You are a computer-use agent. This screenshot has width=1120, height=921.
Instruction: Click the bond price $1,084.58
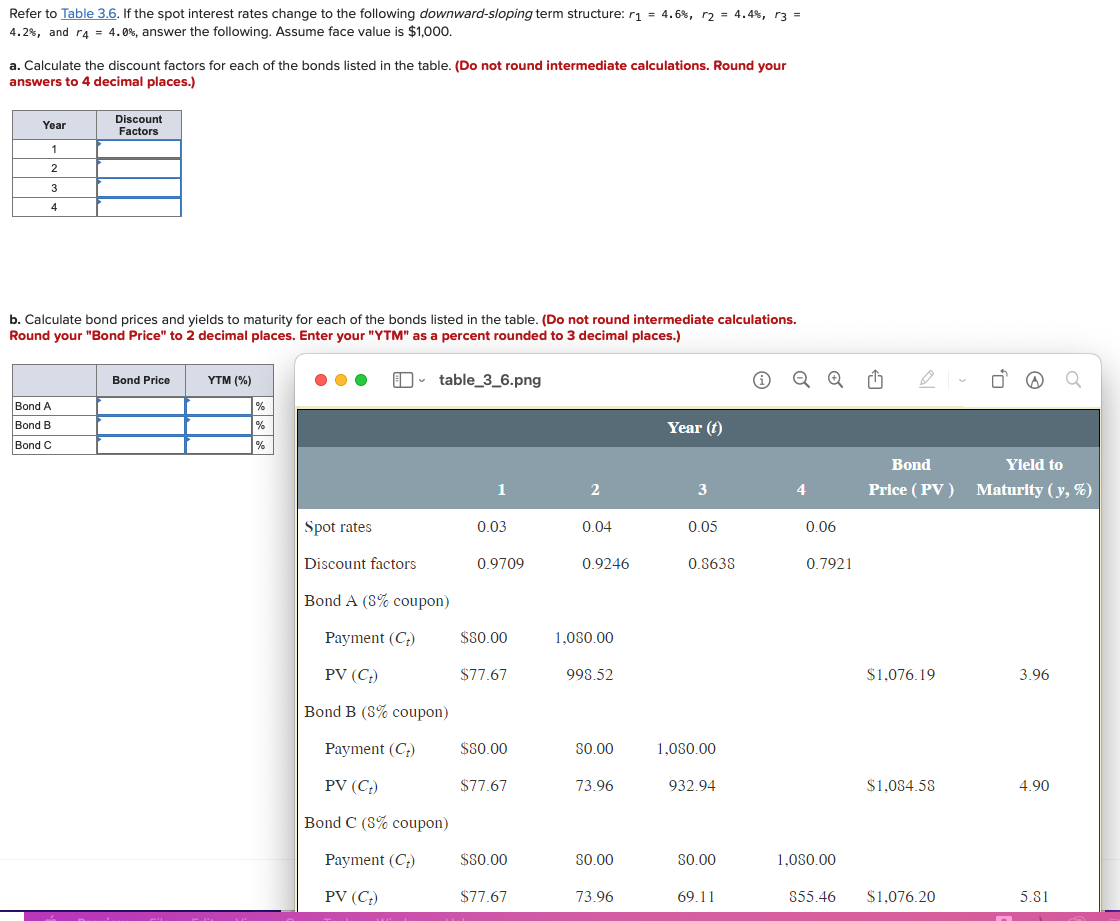(900, 785)
